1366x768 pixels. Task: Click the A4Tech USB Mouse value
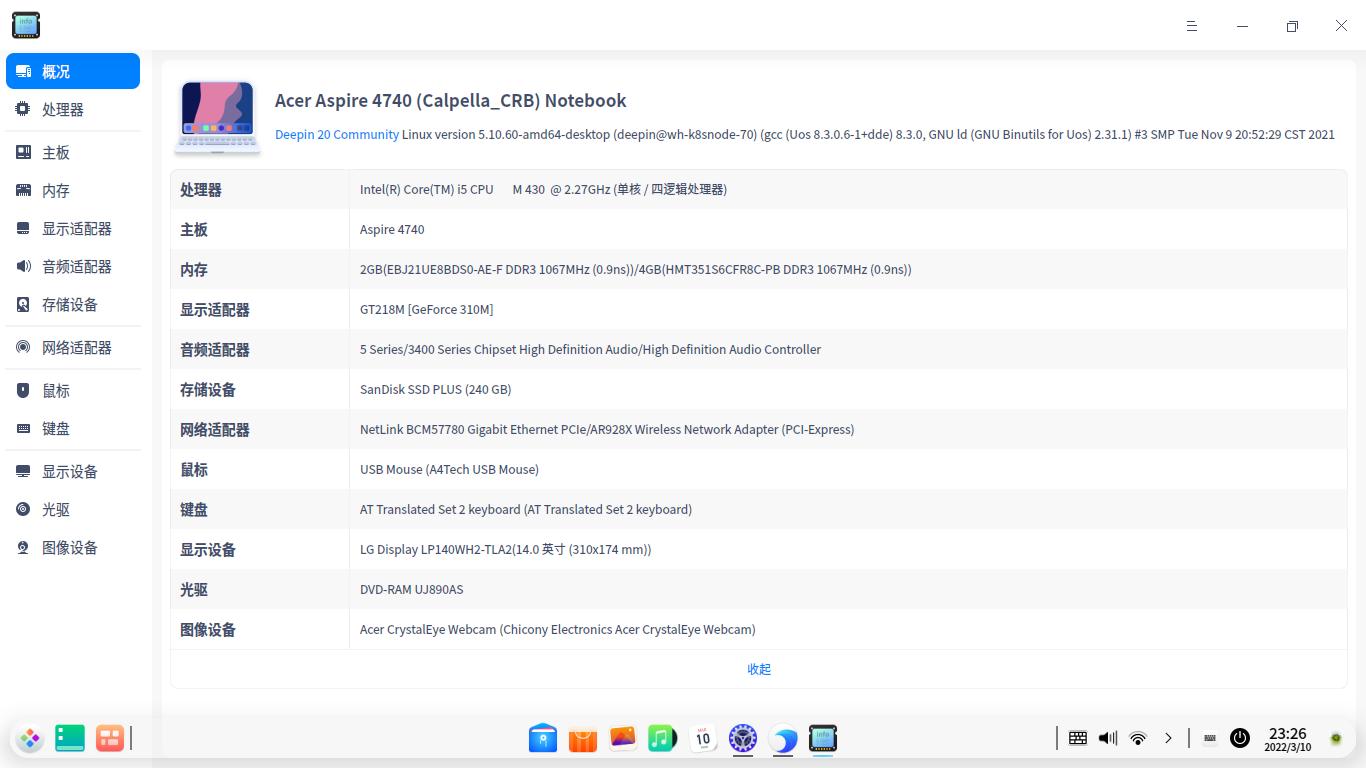[449, 469]
